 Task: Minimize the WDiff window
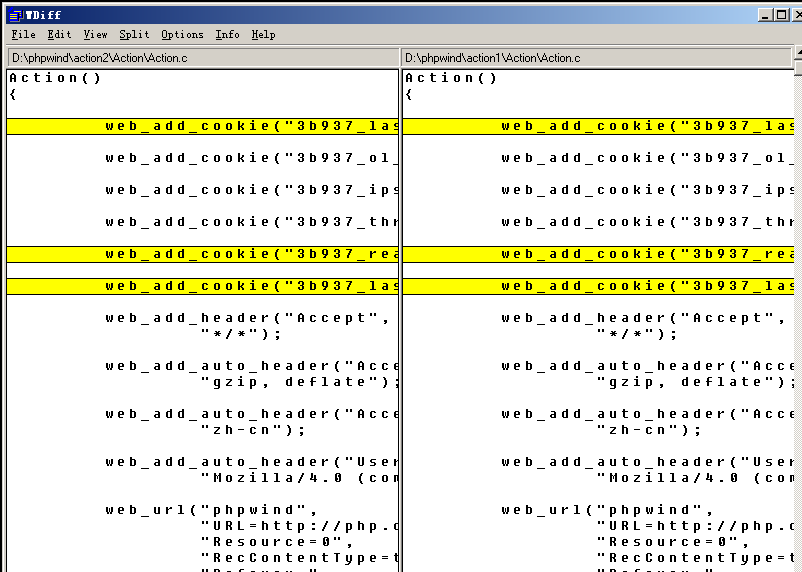pos(765,15)
